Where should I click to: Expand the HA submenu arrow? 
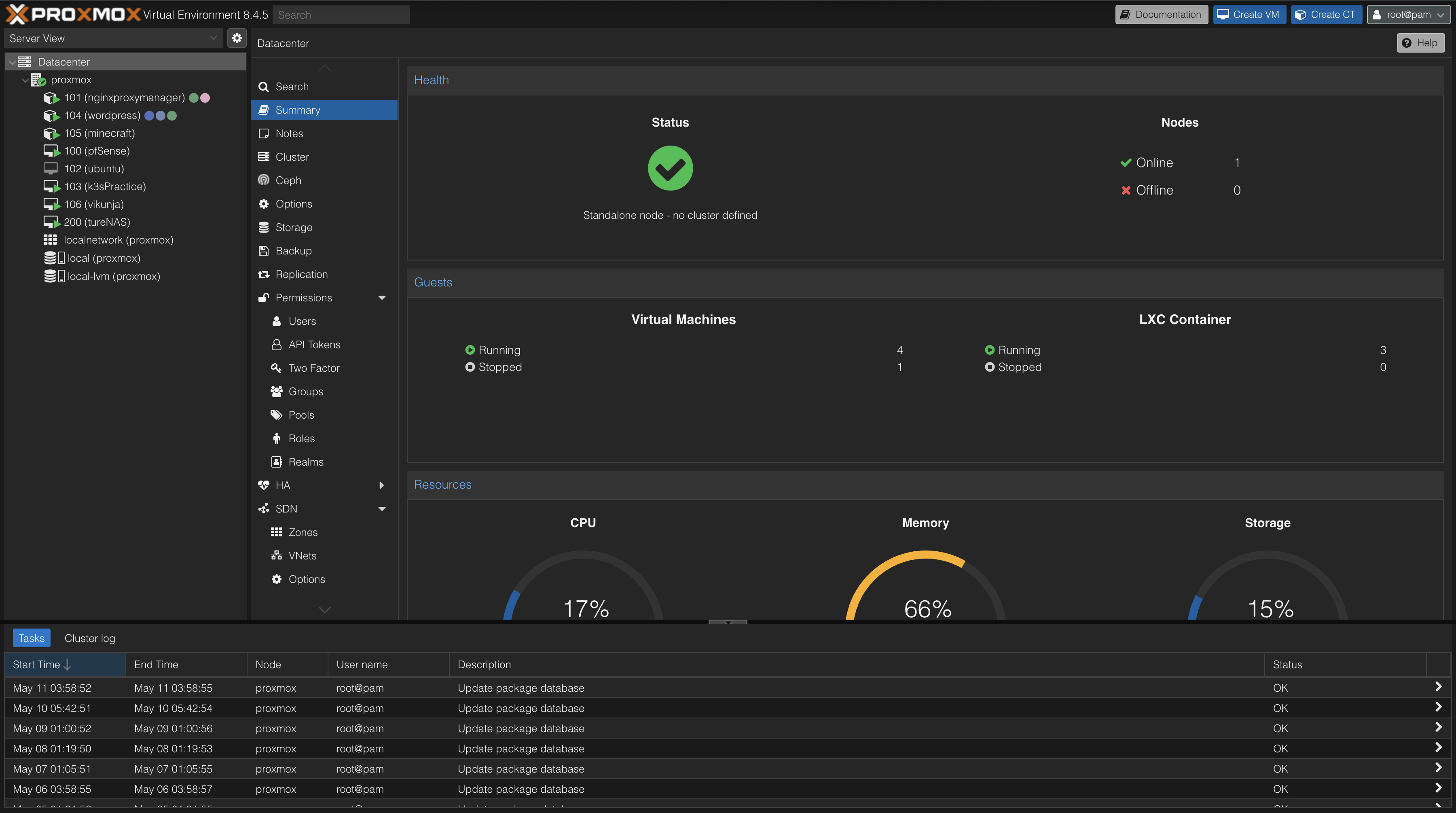(x=382, y=485)
